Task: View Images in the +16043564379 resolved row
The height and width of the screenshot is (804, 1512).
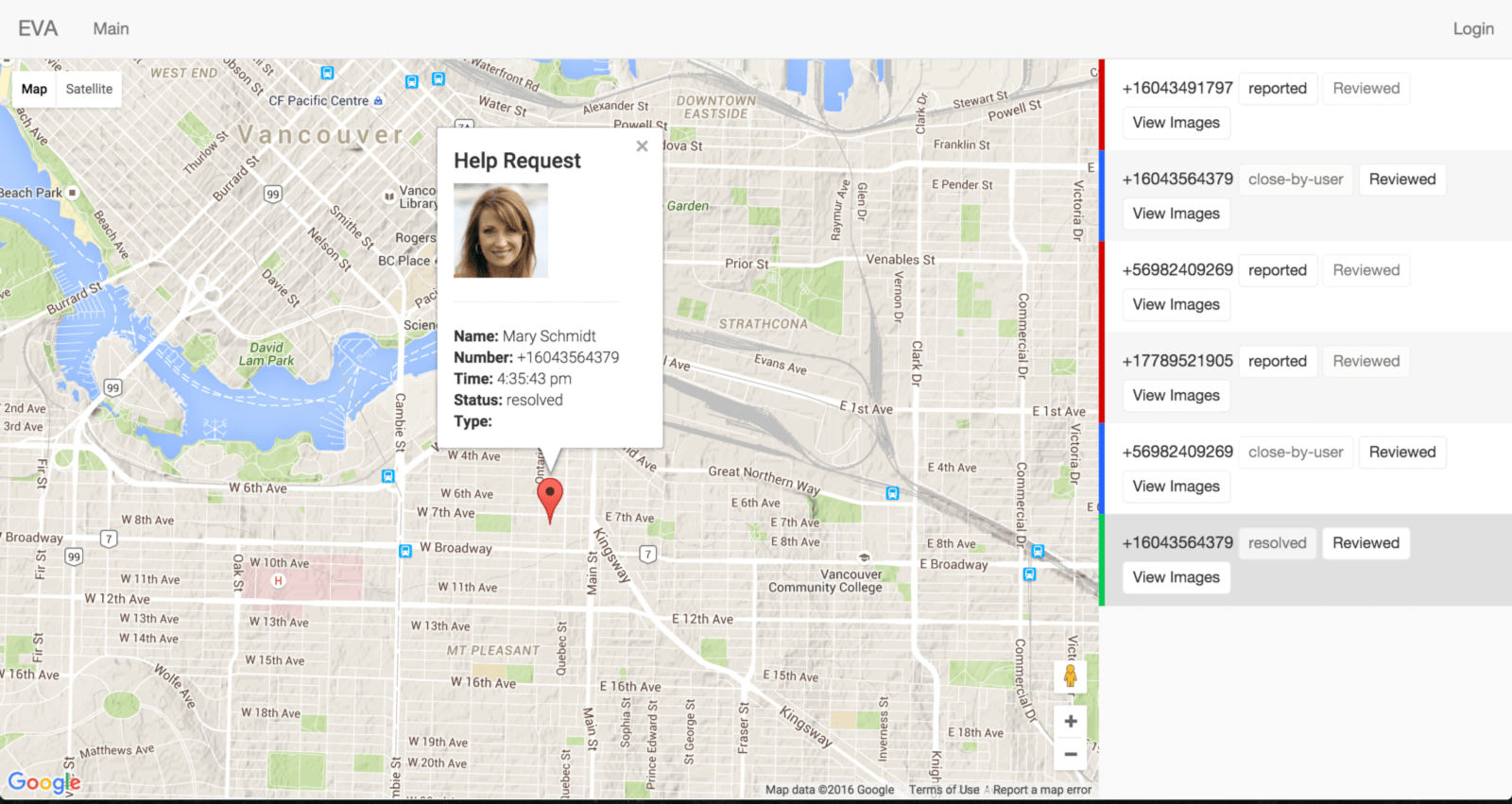Action: click(x=1176, y=577)
